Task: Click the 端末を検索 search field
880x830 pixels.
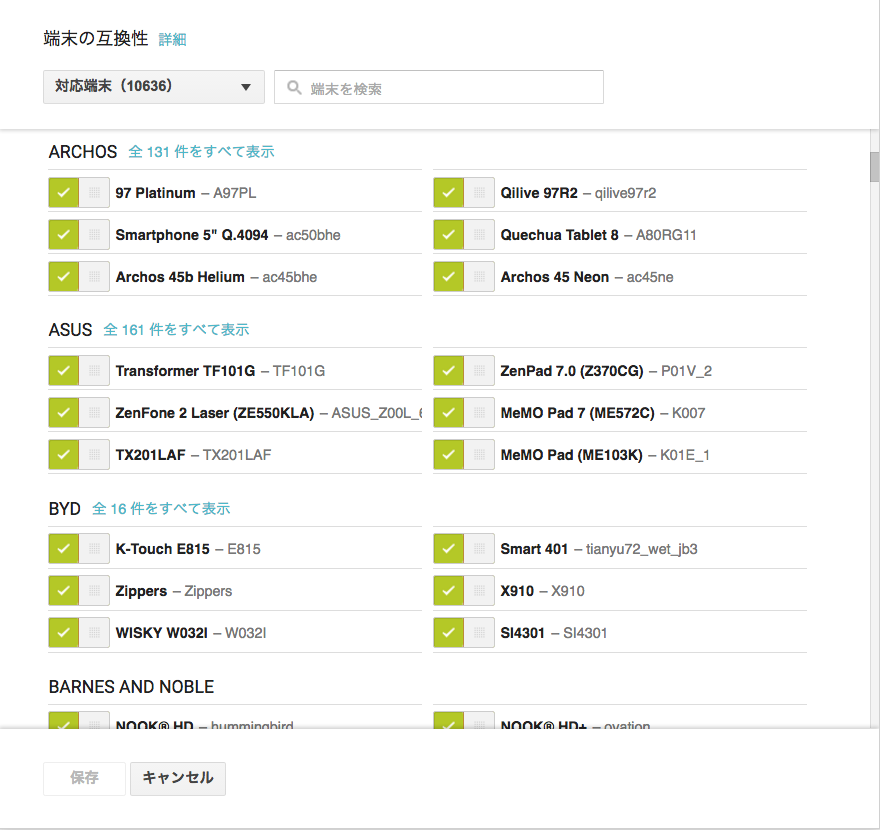Action: (438, 87)
